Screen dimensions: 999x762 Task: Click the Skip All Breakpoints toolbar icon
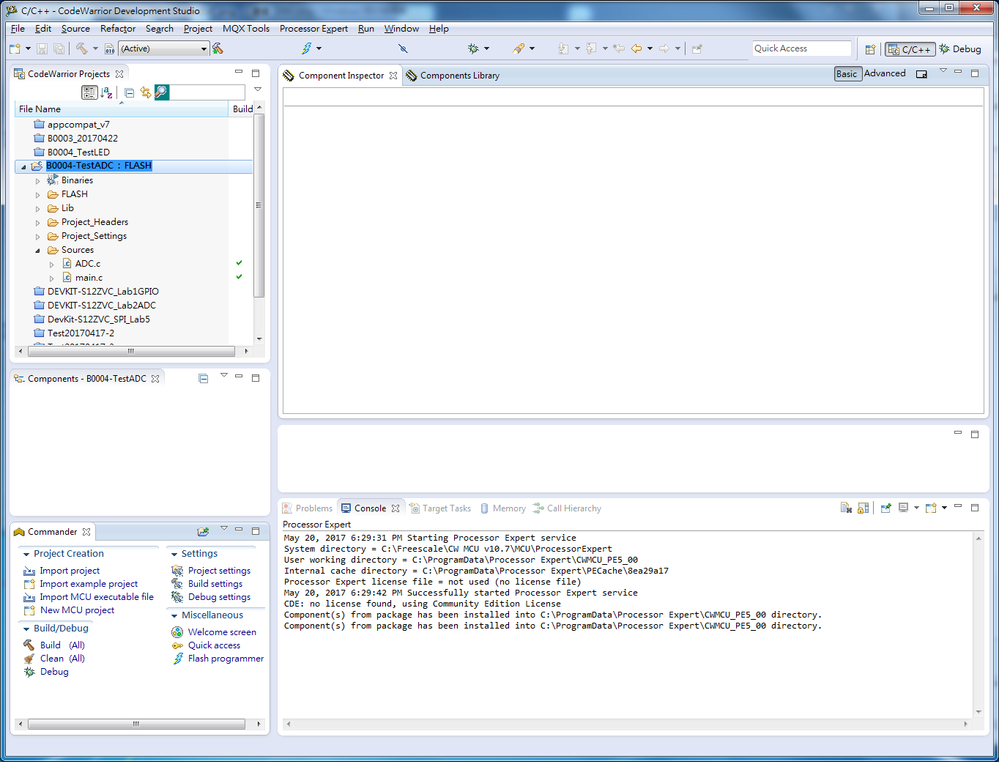(x=403, y=48)
